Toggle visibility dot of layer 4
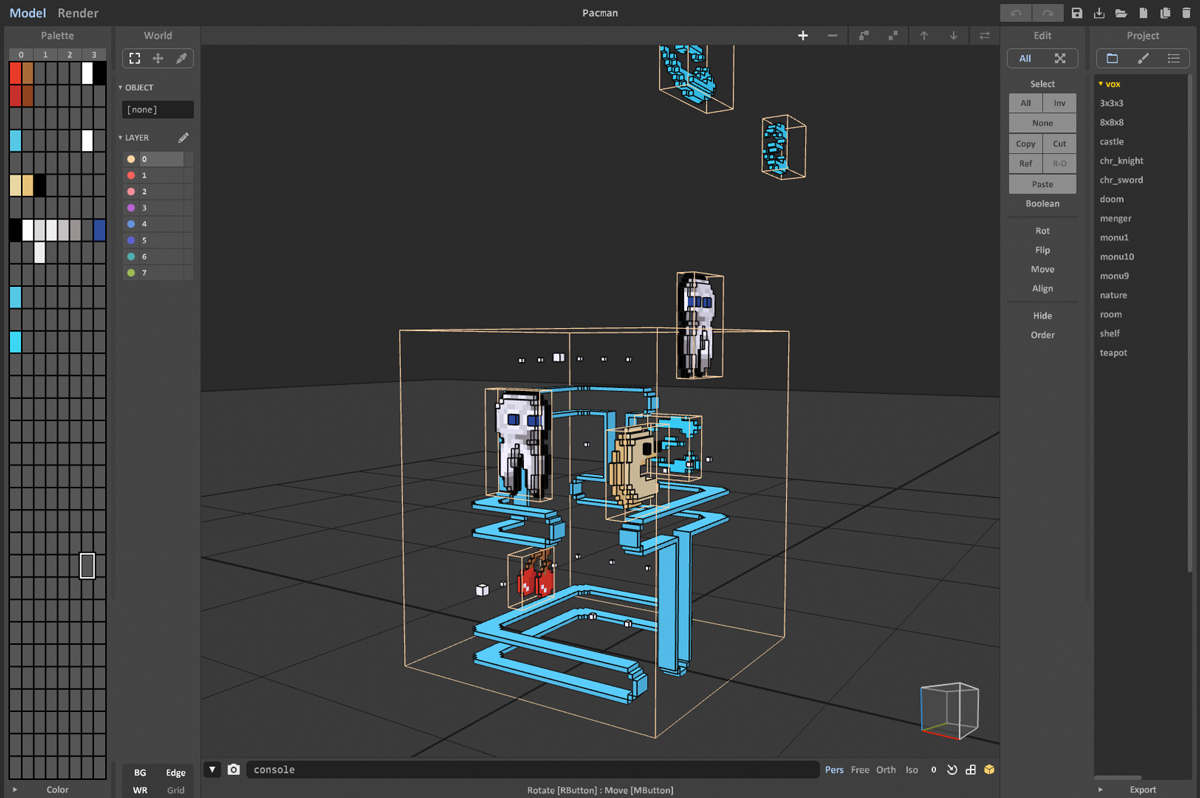Screen dimensions: 1200x798 point(131,224)
